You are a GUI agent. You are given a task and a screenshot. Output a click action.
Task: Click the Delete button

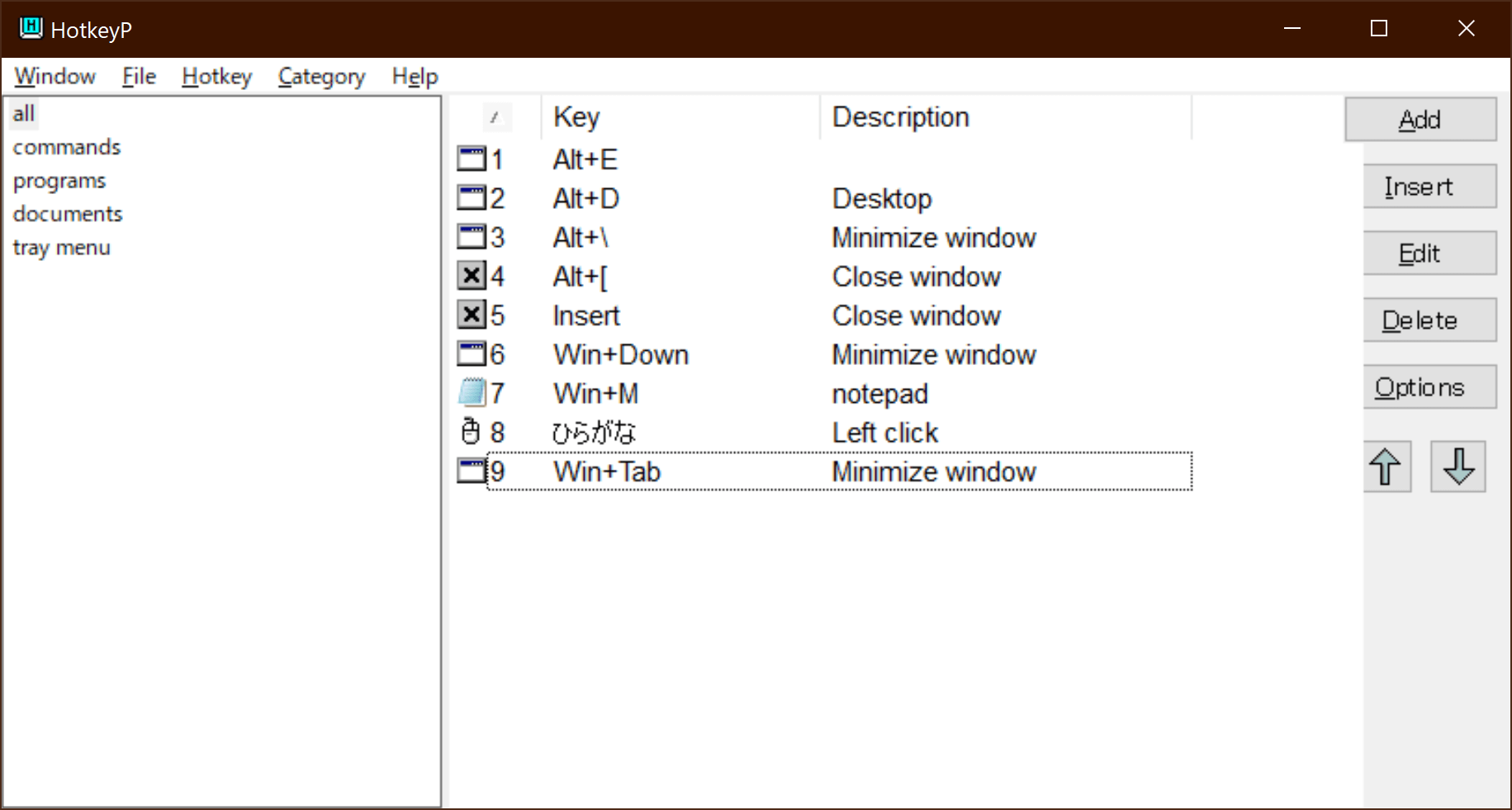(1429, 320)
